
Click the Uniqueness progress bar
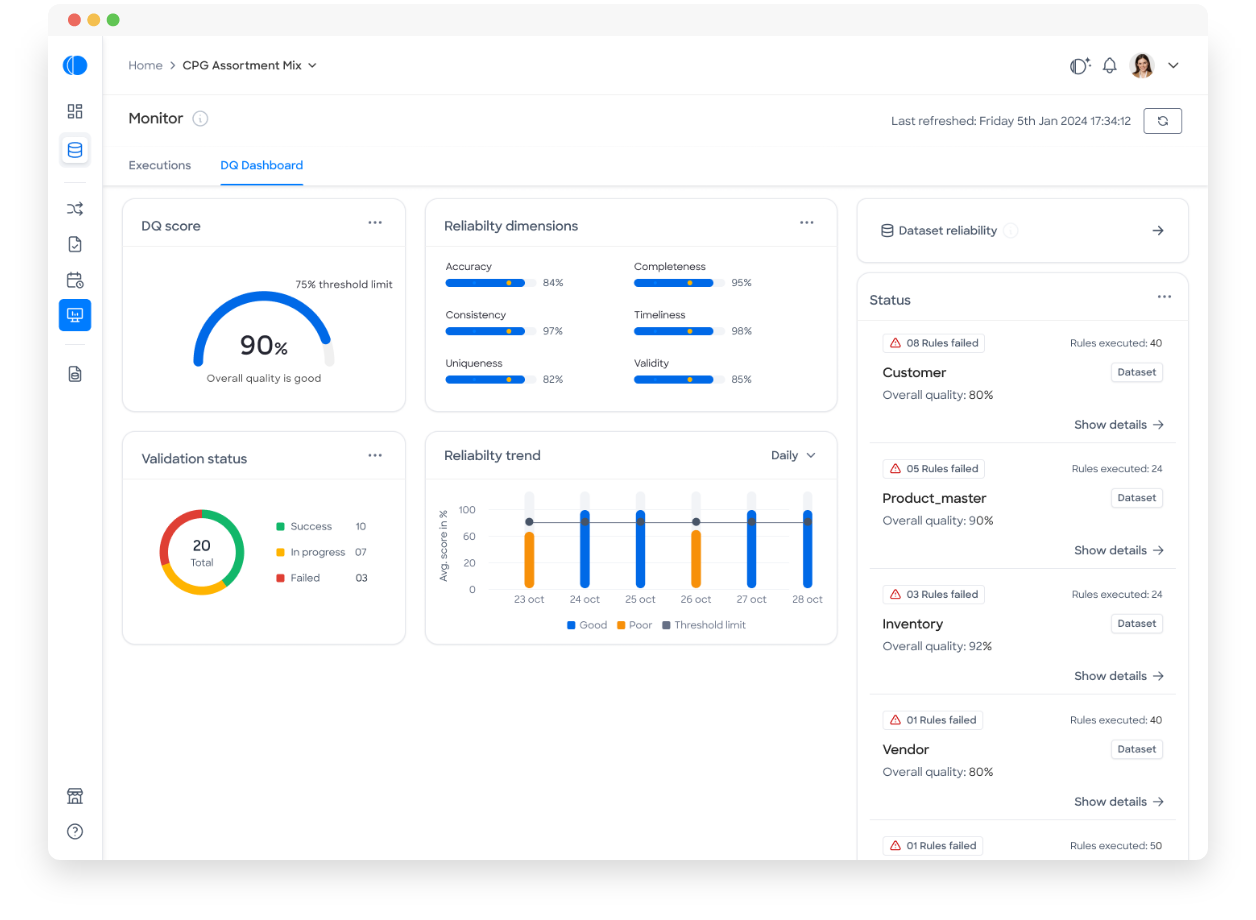491,380
